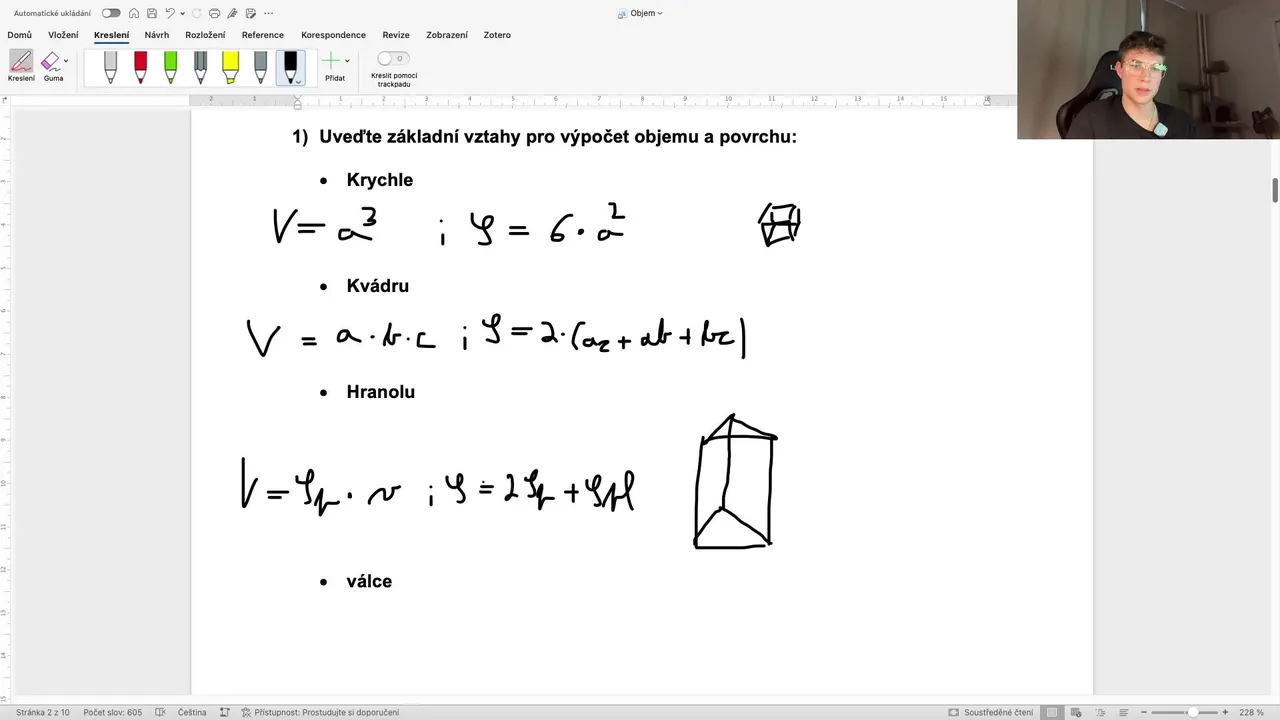
Task: Zoom out with the minus button
Action: [1143, 712]
